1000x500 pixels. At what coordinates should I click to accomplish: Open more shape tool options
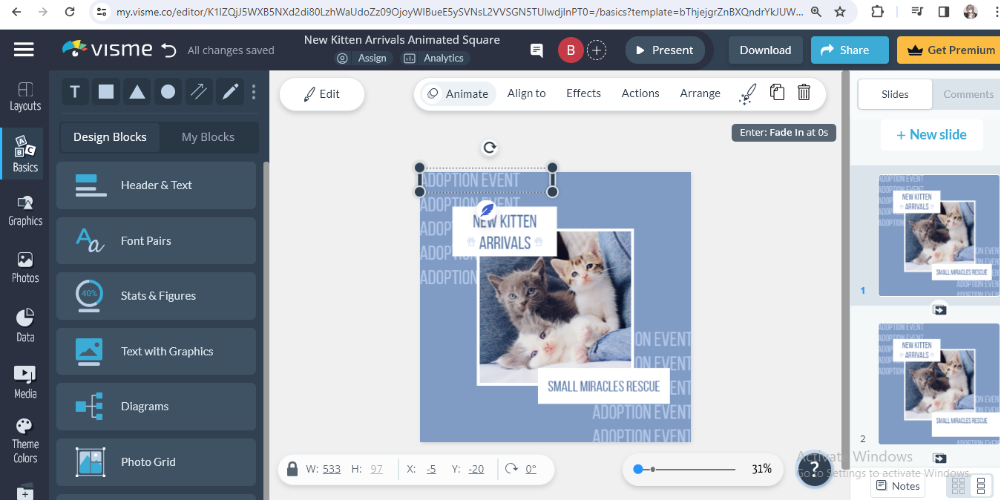click(x=253, y=92)
